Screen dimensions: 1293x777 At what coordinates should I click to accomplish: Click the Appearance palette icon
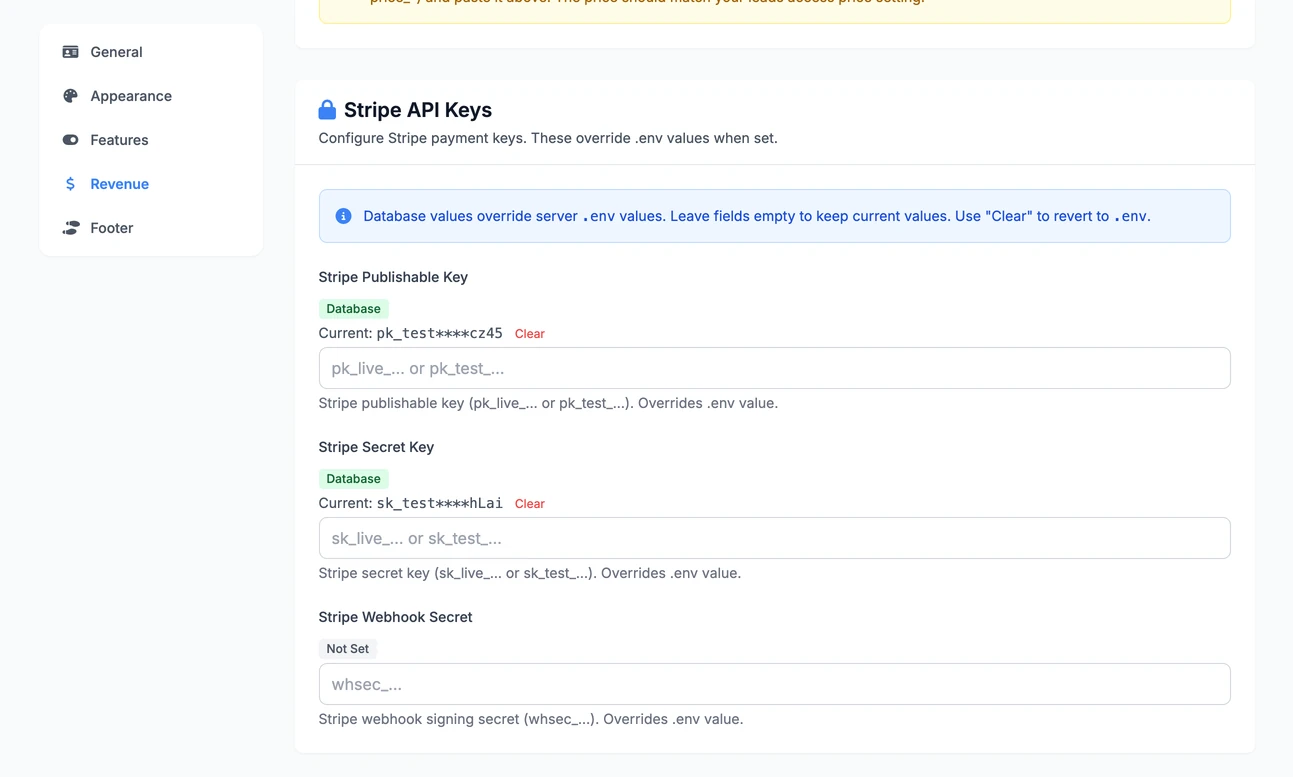(70, 96)
